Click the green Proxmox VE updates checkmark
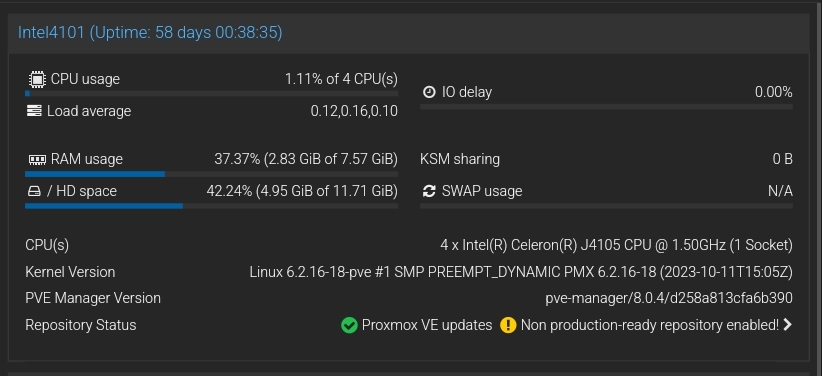822x376 pixels. [349, 325]
